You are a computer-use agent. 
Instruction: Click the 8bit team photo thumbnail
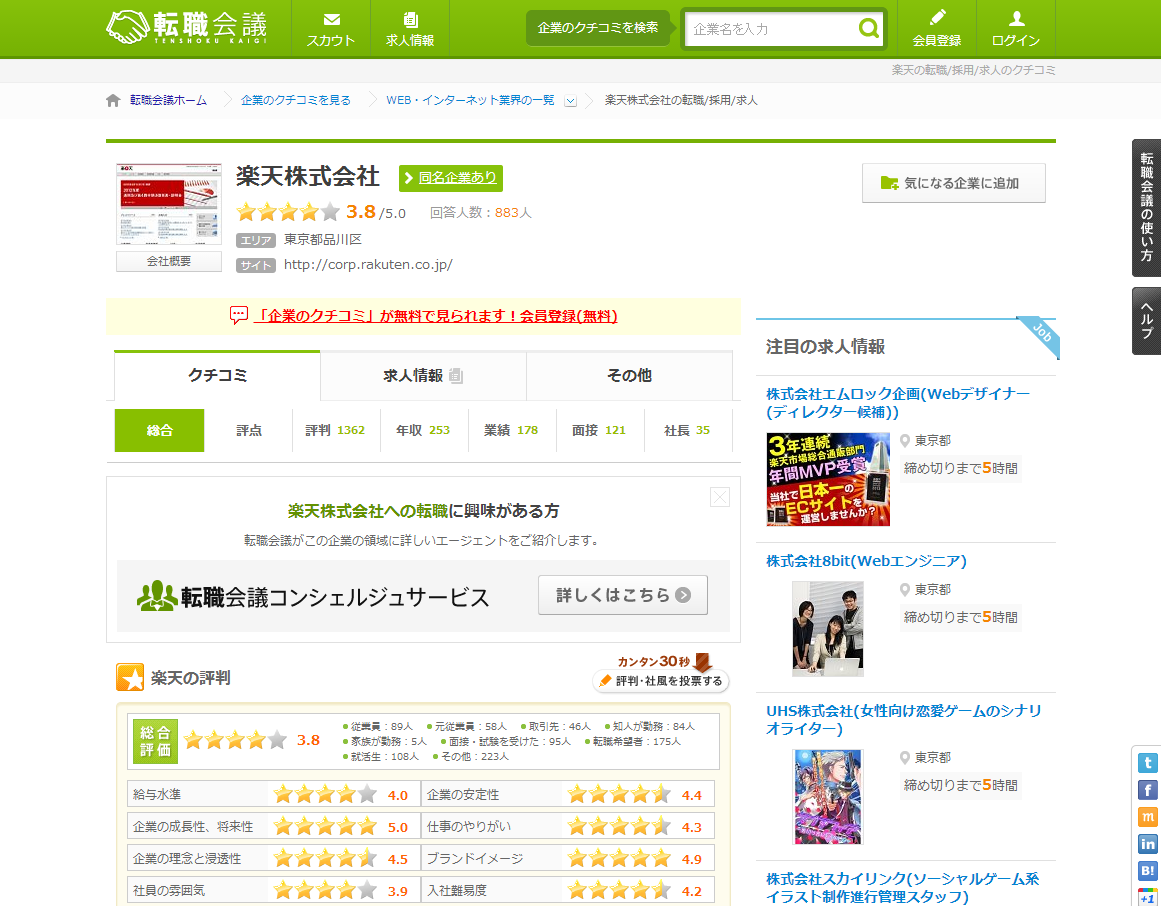[828, 629]
